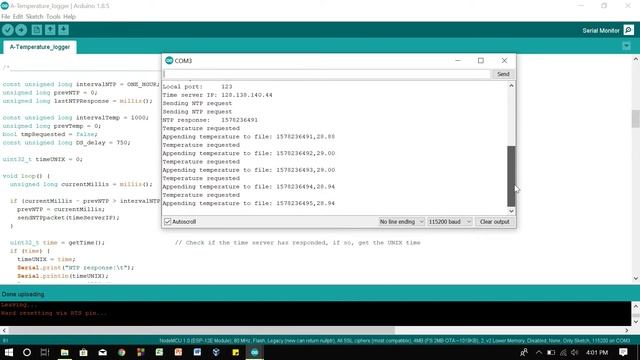Click 'void loop() {' in the code
The width and height of the screenshot is (640, 360).
tap(27, 176)
